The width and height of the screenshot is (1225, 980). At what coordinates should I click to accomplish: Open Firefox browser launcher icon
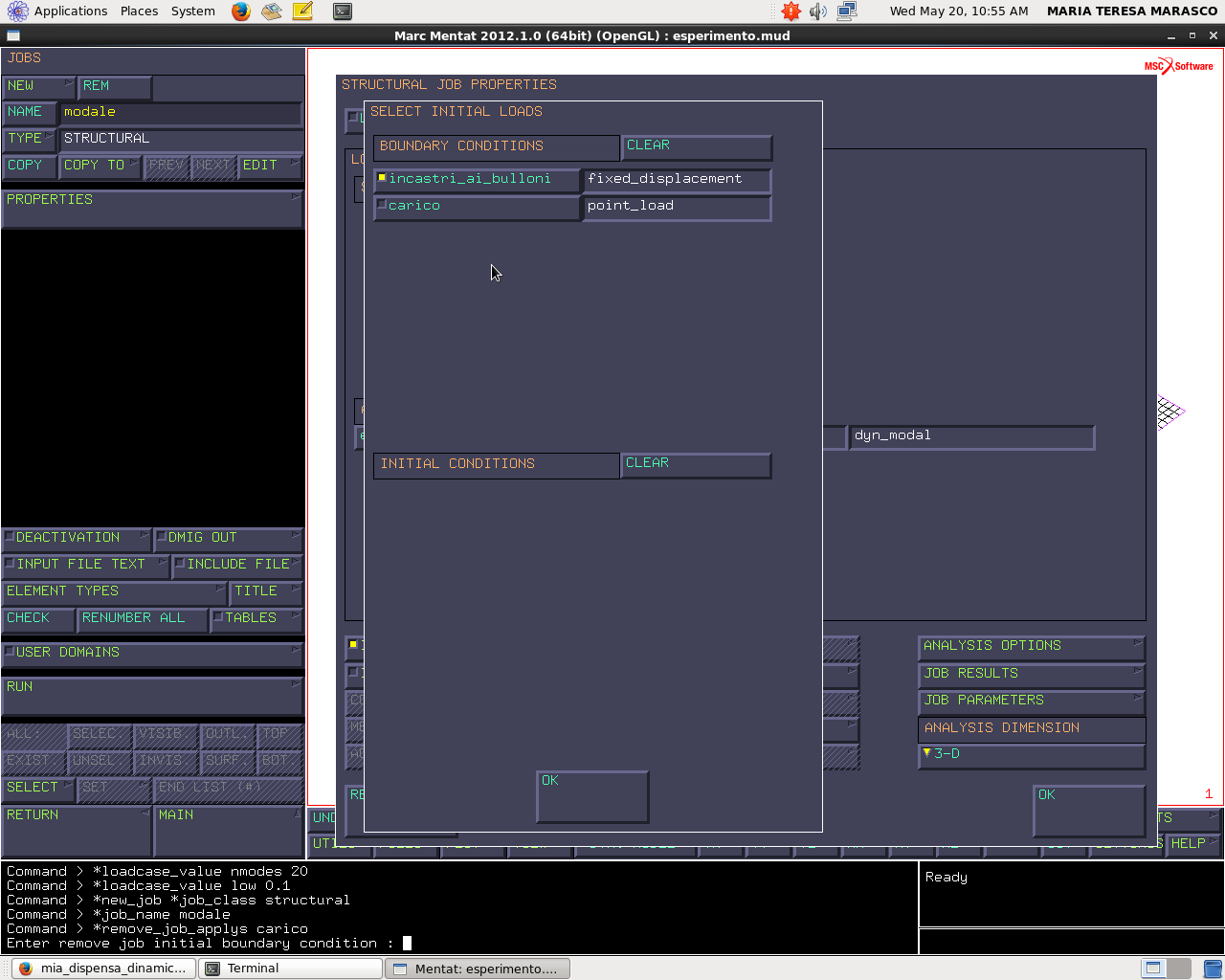tap(241, 11)
